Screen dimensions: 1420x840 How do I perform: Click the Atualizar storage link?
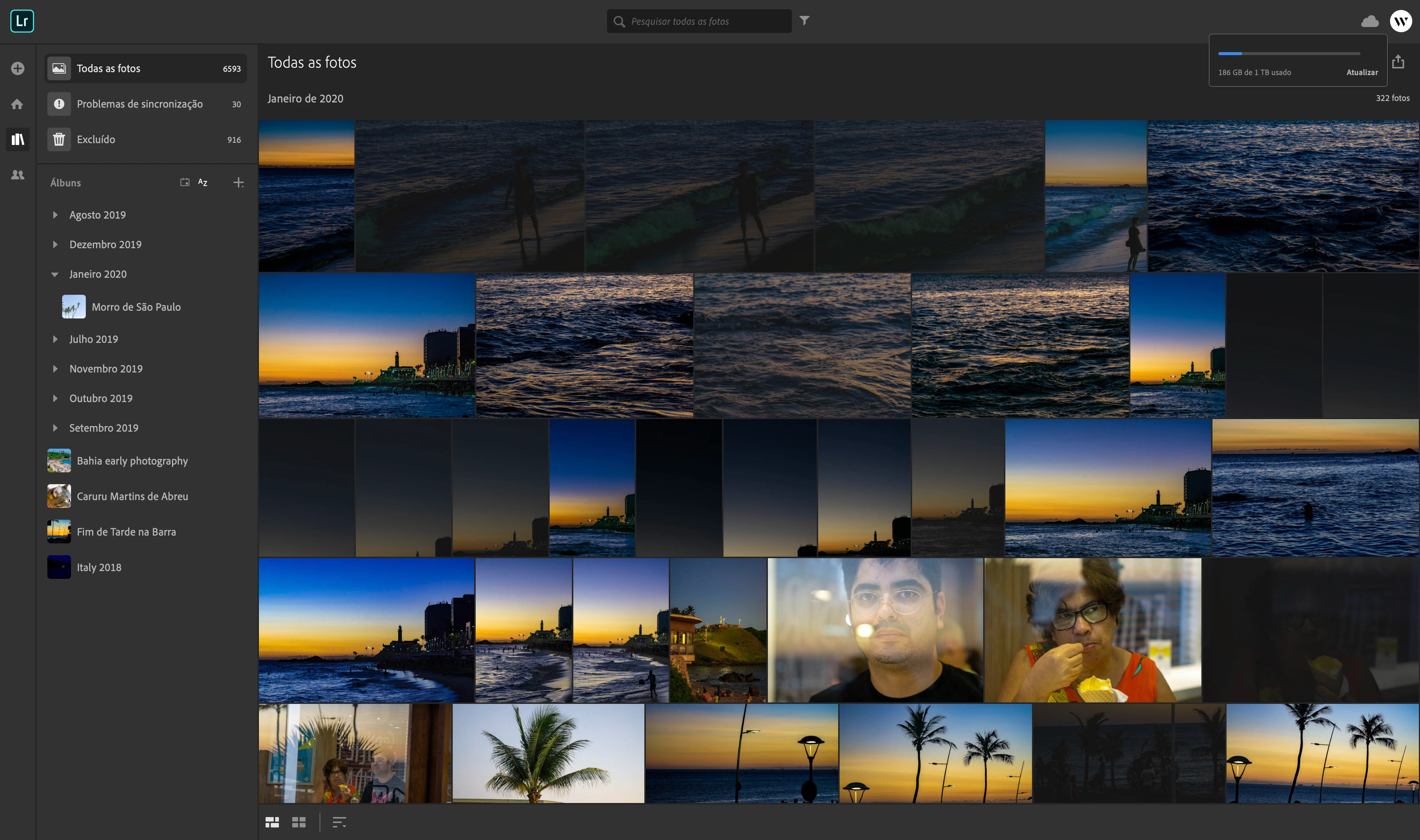pos(1362,72)
